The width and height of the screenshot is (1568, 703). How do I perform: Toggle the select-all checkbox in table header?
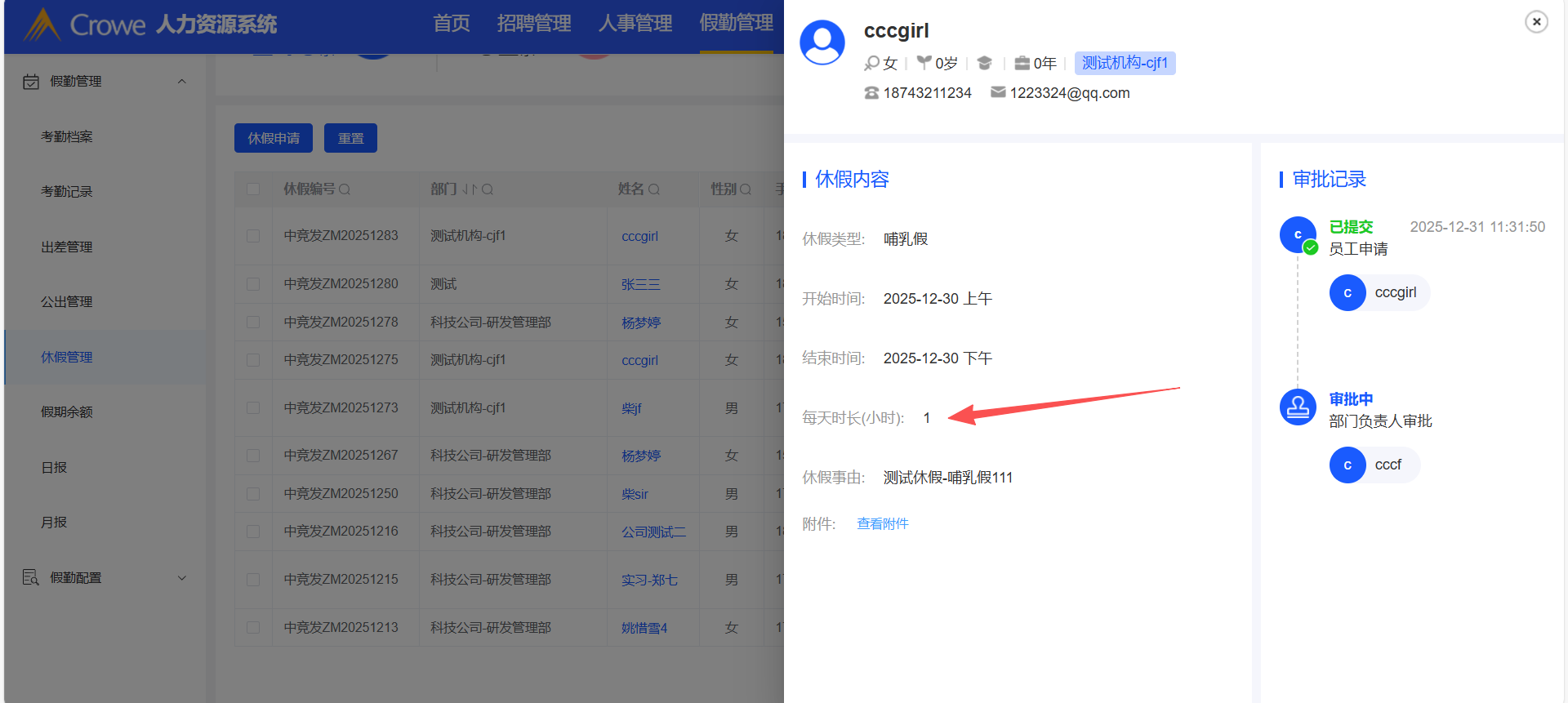coord(253,189)
